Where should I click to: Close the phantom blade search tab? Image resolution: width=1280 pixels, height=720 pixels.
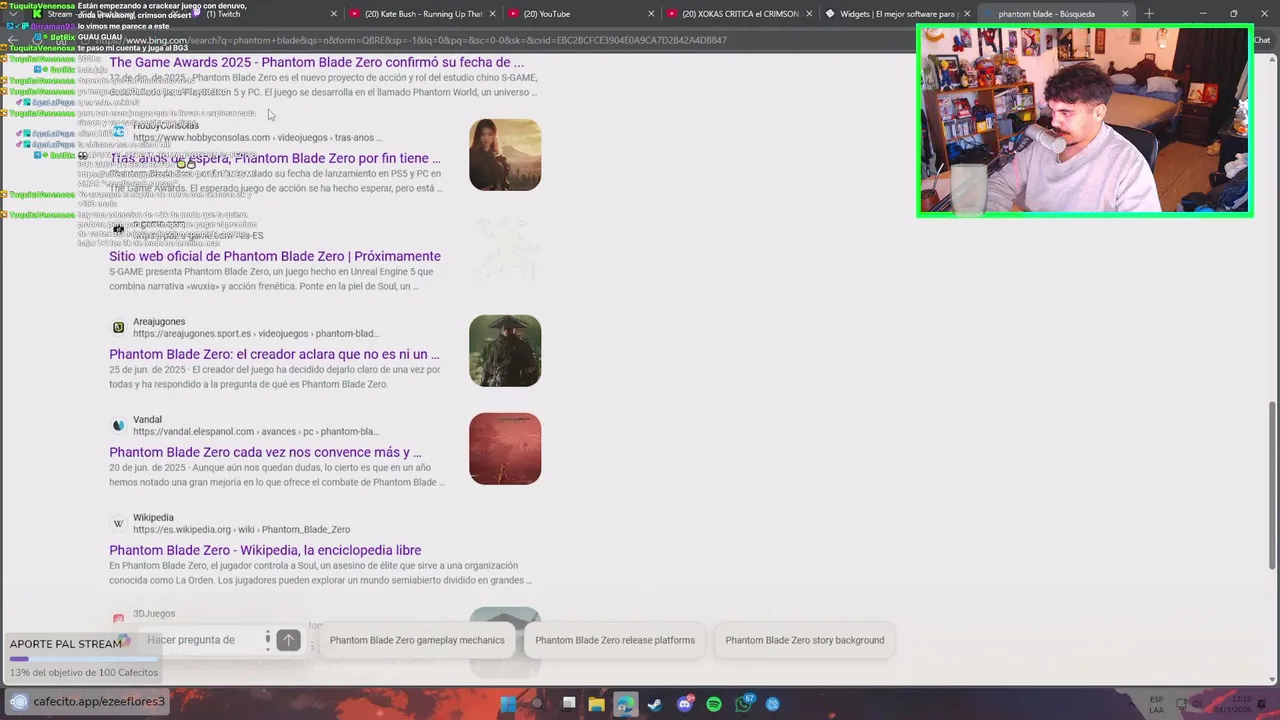pyautogui.click(x=1125, y=14)
